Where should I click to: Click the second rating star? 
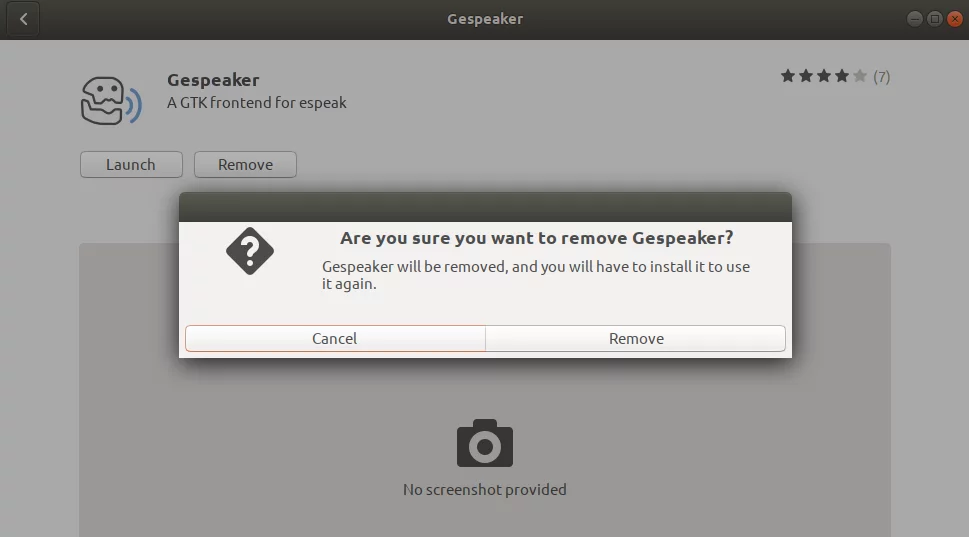806,76
